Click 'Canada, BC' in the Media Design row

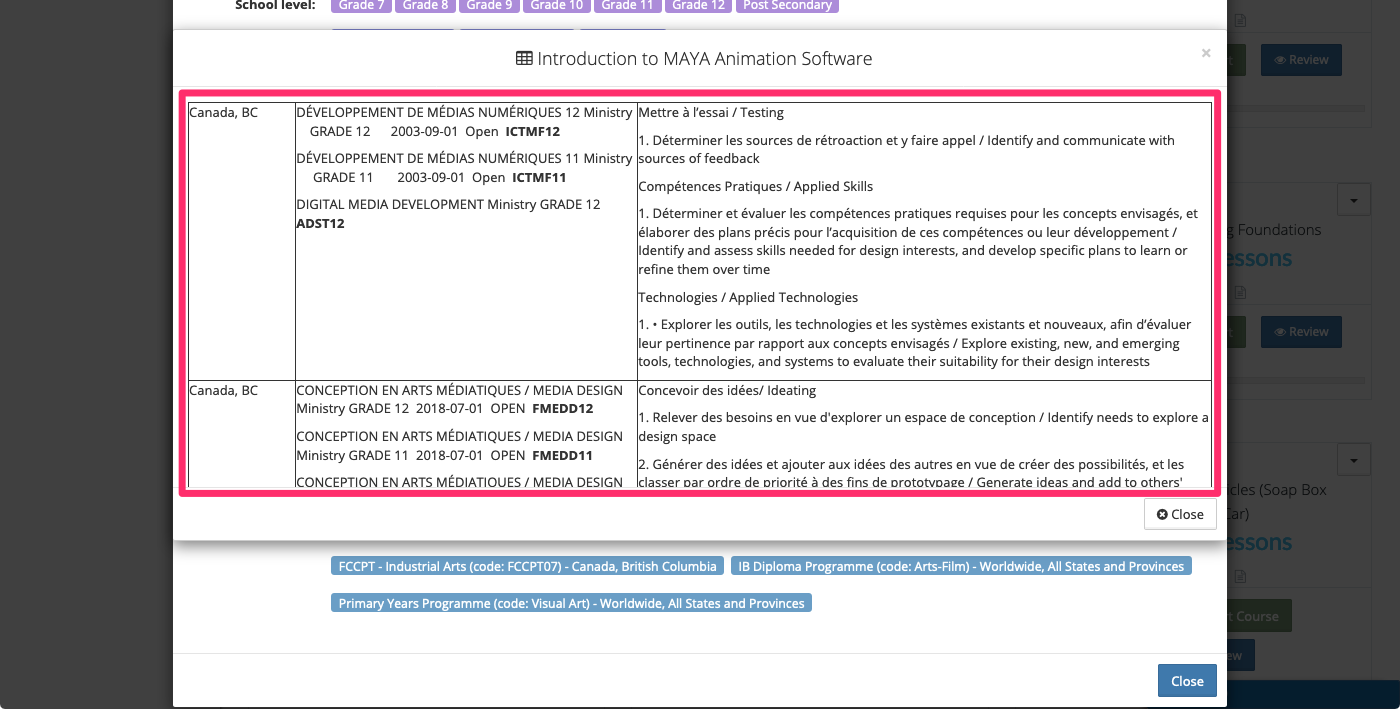tap(223, 390)
